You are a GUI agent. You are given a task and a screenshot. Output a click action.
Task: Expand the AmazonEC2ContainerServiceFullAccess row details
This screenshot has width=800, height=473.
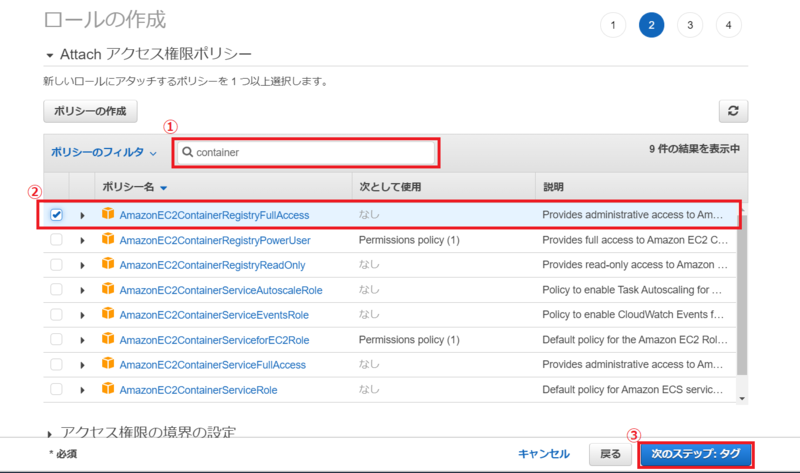tap(82, 365)
